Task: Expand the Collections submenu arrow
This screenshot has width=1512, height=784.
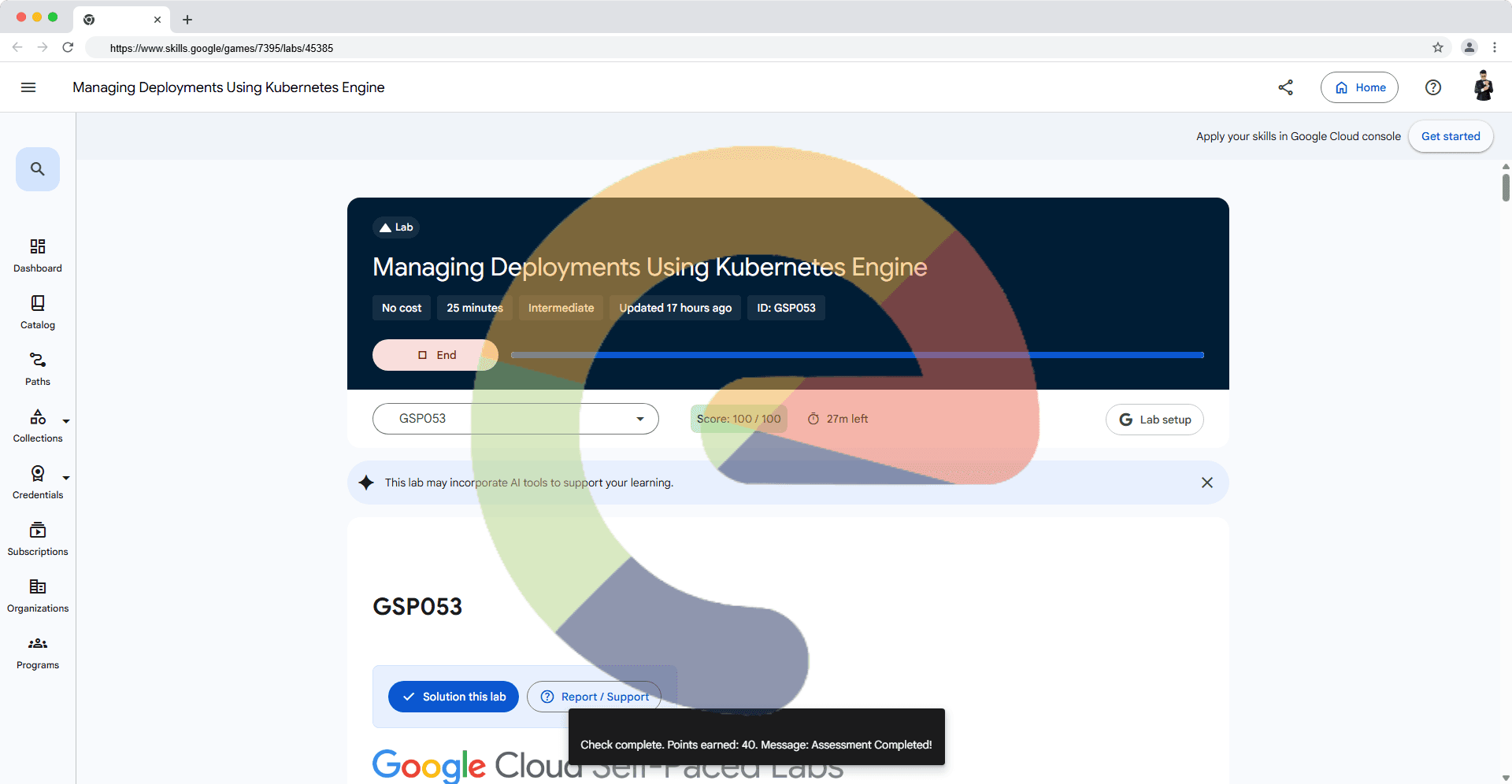Action: (x=66, y=421)
